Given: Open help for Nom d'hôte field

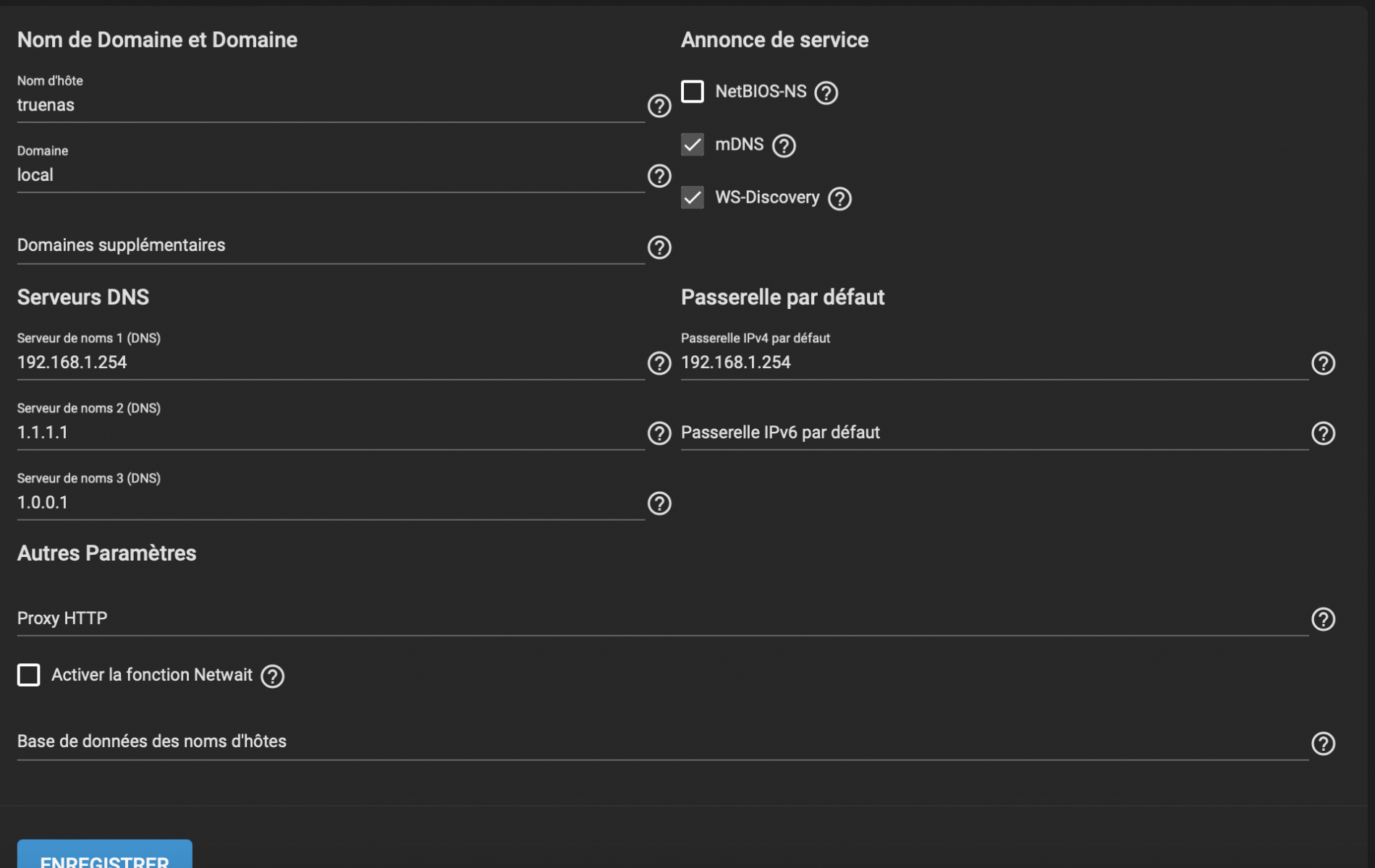Looking at the screenshot, I should point(659,106).
